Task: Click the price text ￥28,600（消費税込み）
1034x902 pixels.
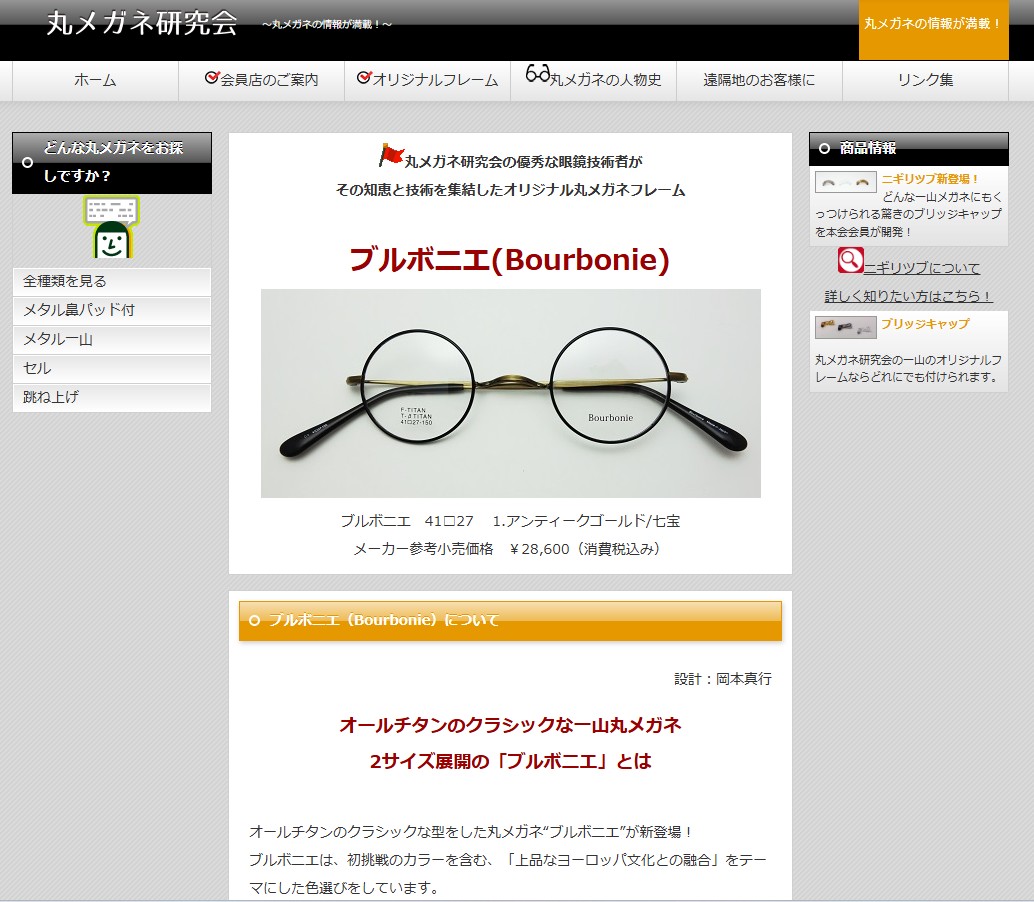Action: coord(585,549)
